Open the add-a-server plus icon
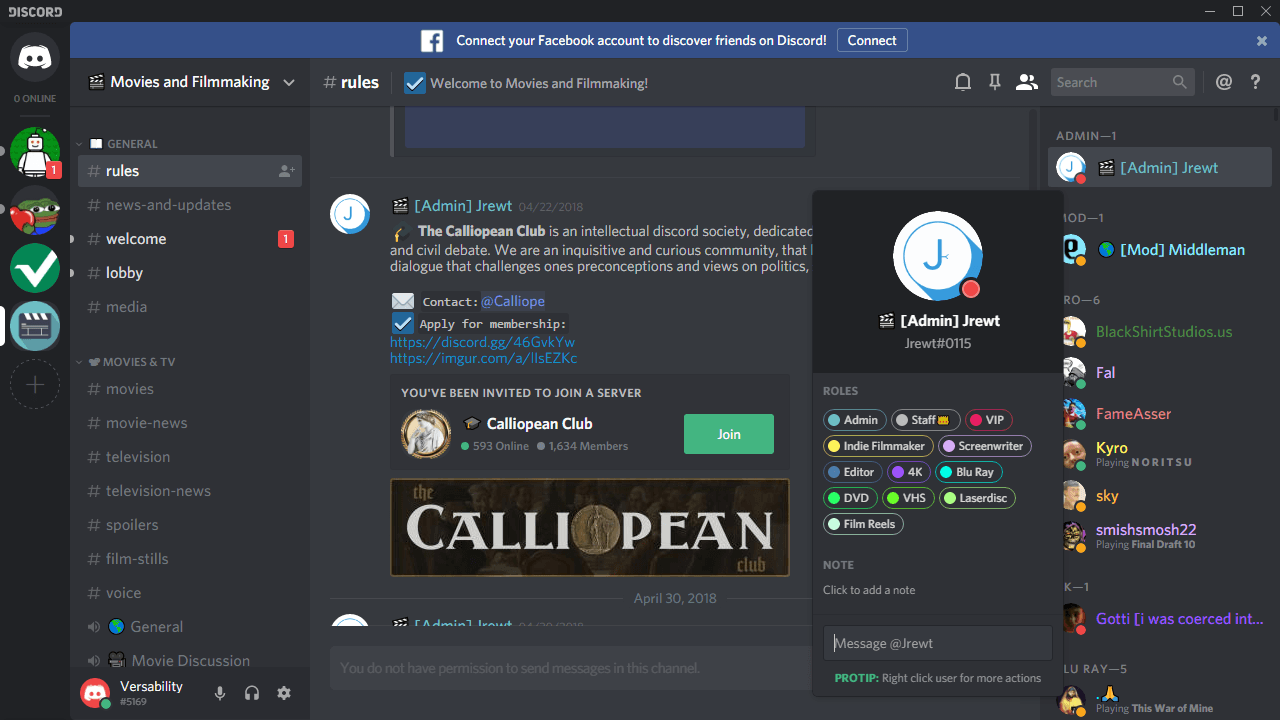The width and height of the screenshot is (1280, 720). 35,384
